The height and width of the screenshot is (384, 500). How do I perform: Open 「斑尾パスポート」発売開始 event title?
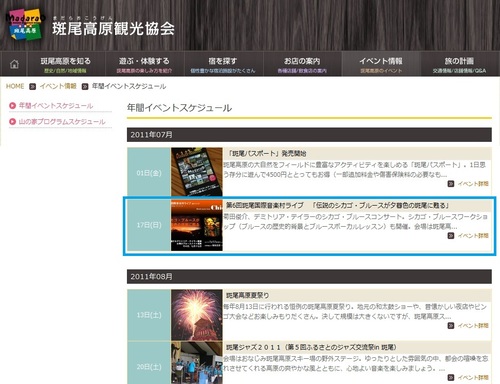point(267,154)
